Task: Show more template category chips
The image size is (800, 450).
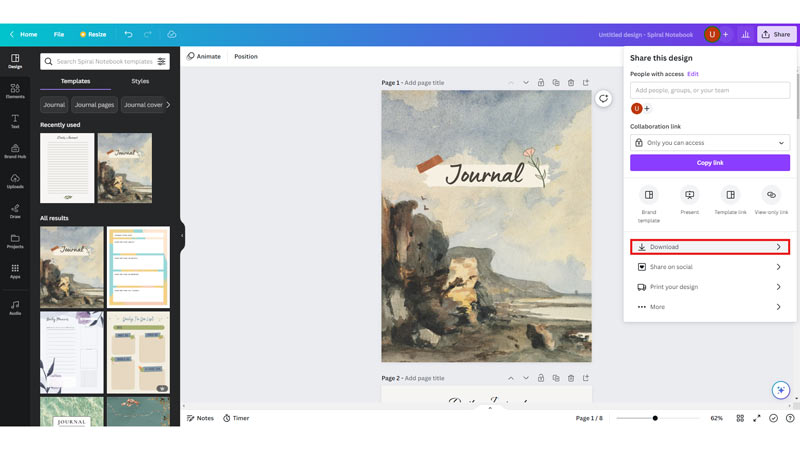Action: tap(168, 105)
